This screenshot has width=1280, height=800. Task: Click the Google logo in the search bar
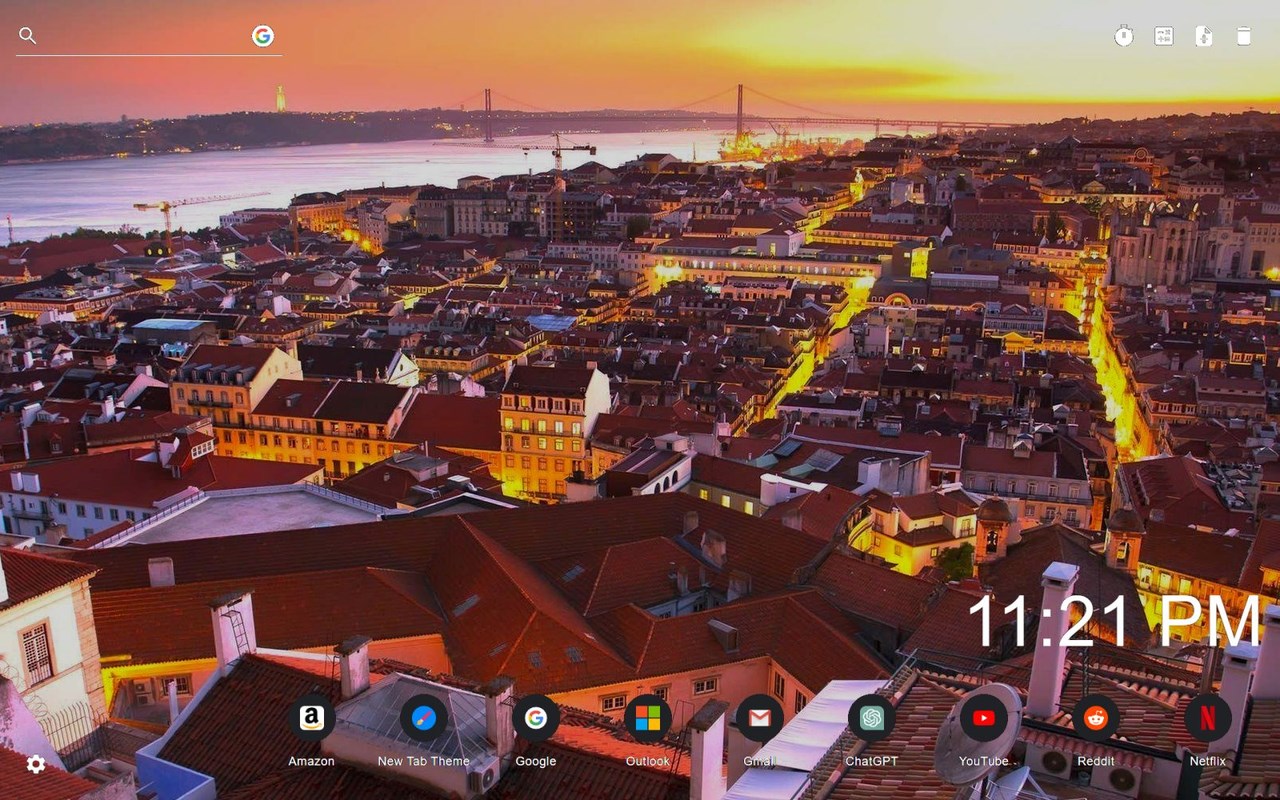(263, 36)
